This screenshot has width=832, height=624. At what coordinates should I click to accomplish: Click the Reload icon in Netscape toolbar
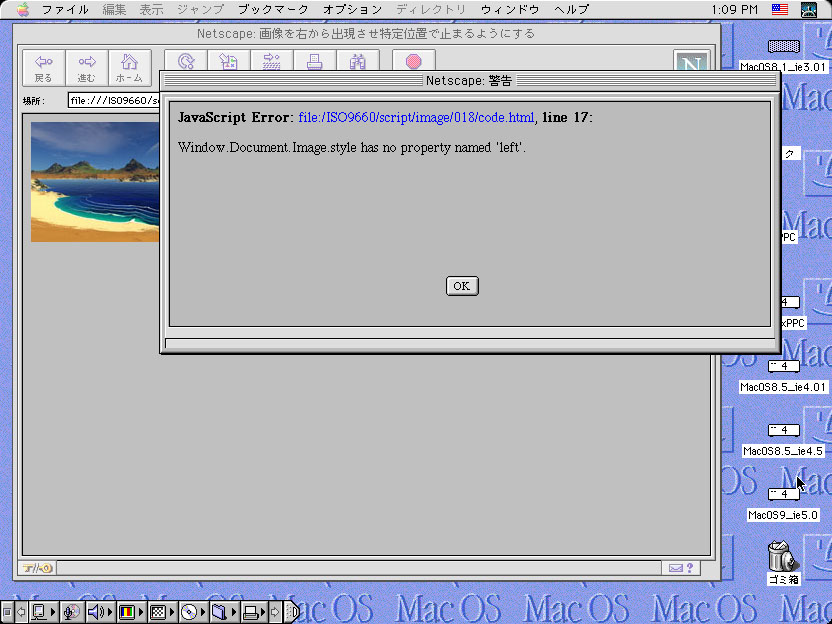click(x=186, y=61)
